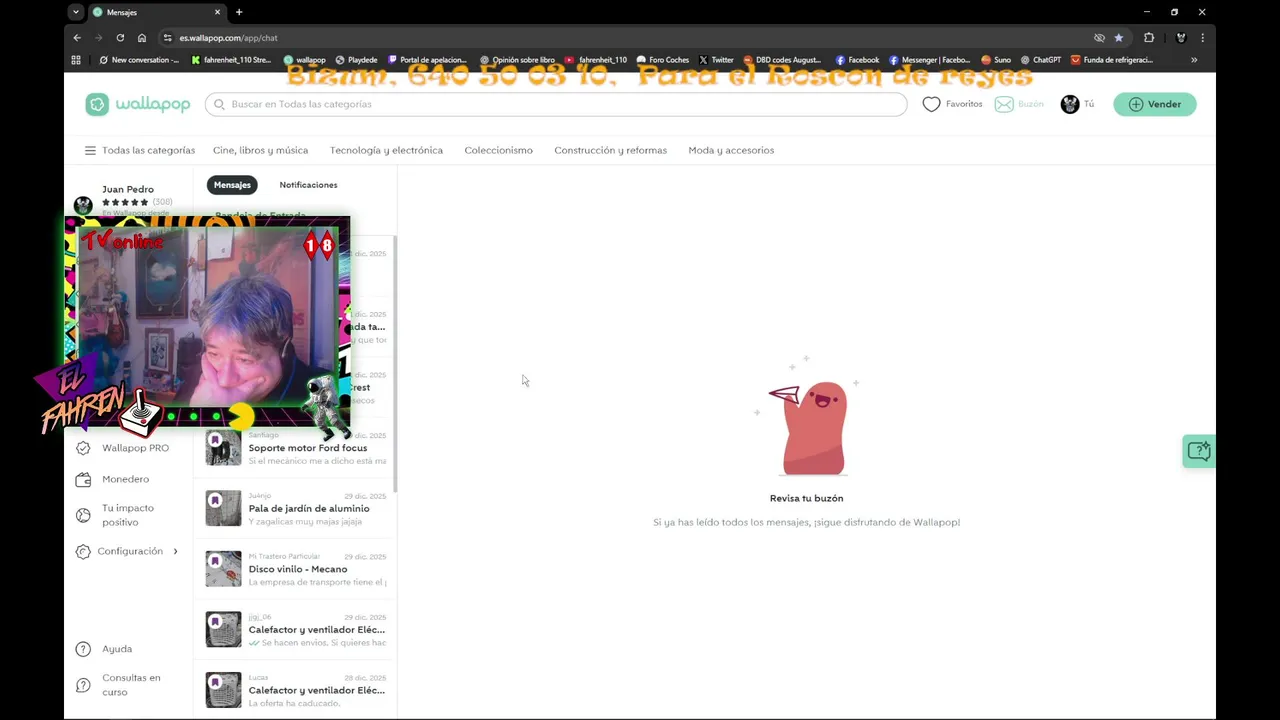Open Opinión sobre libro bookmark
This screenshot has width=1280, height=720.
point(517,60)
